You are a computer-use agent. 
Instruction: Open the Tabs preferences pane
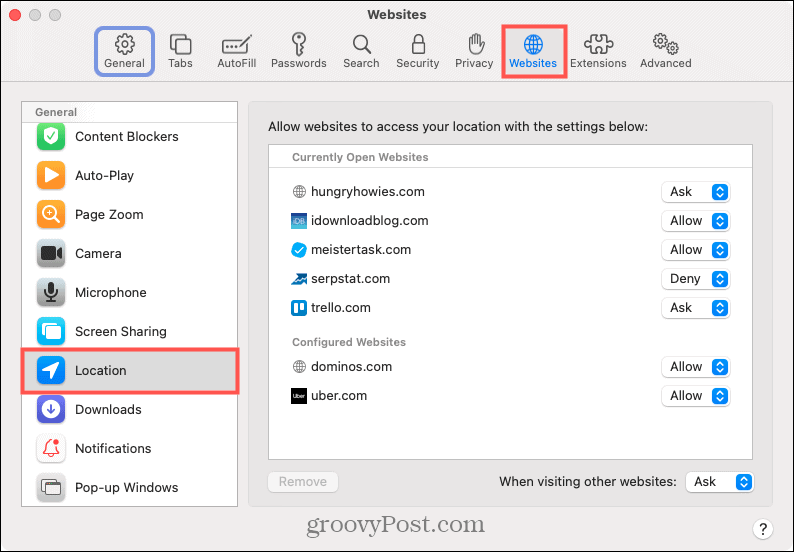pyautogui.click(x=180, y=52)
